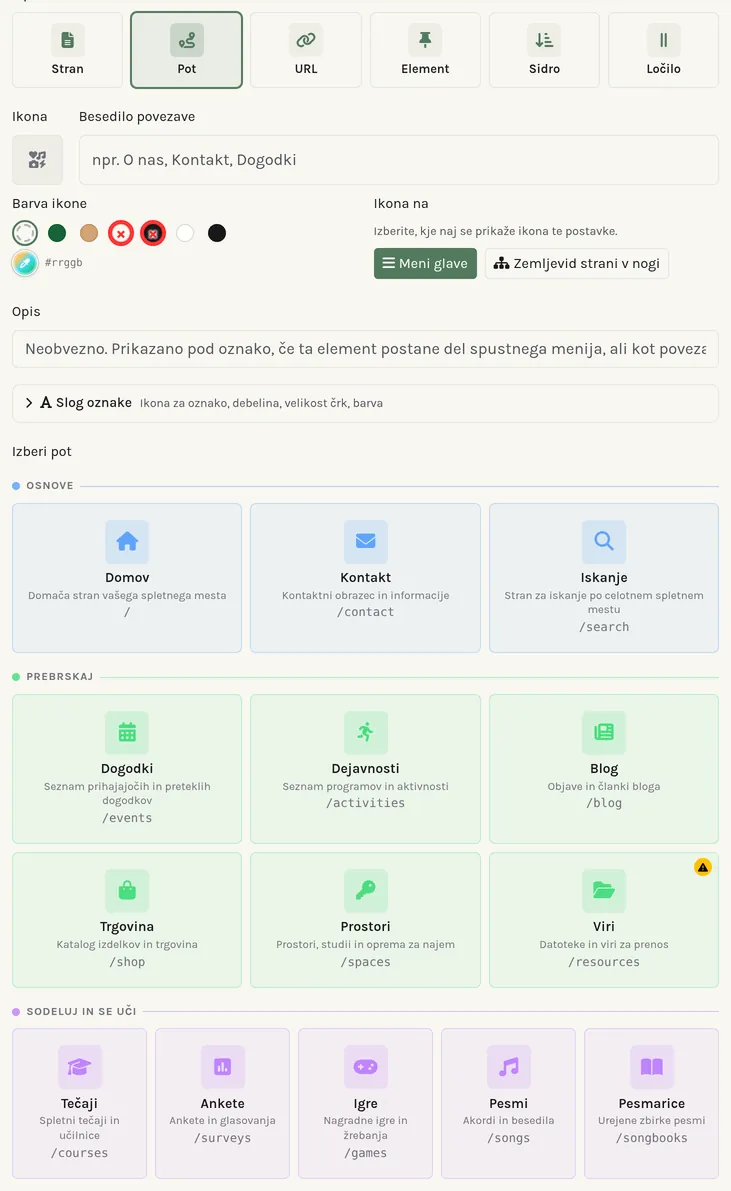
Task: Switch to the URL link type tab
Action: pos(306,50)
